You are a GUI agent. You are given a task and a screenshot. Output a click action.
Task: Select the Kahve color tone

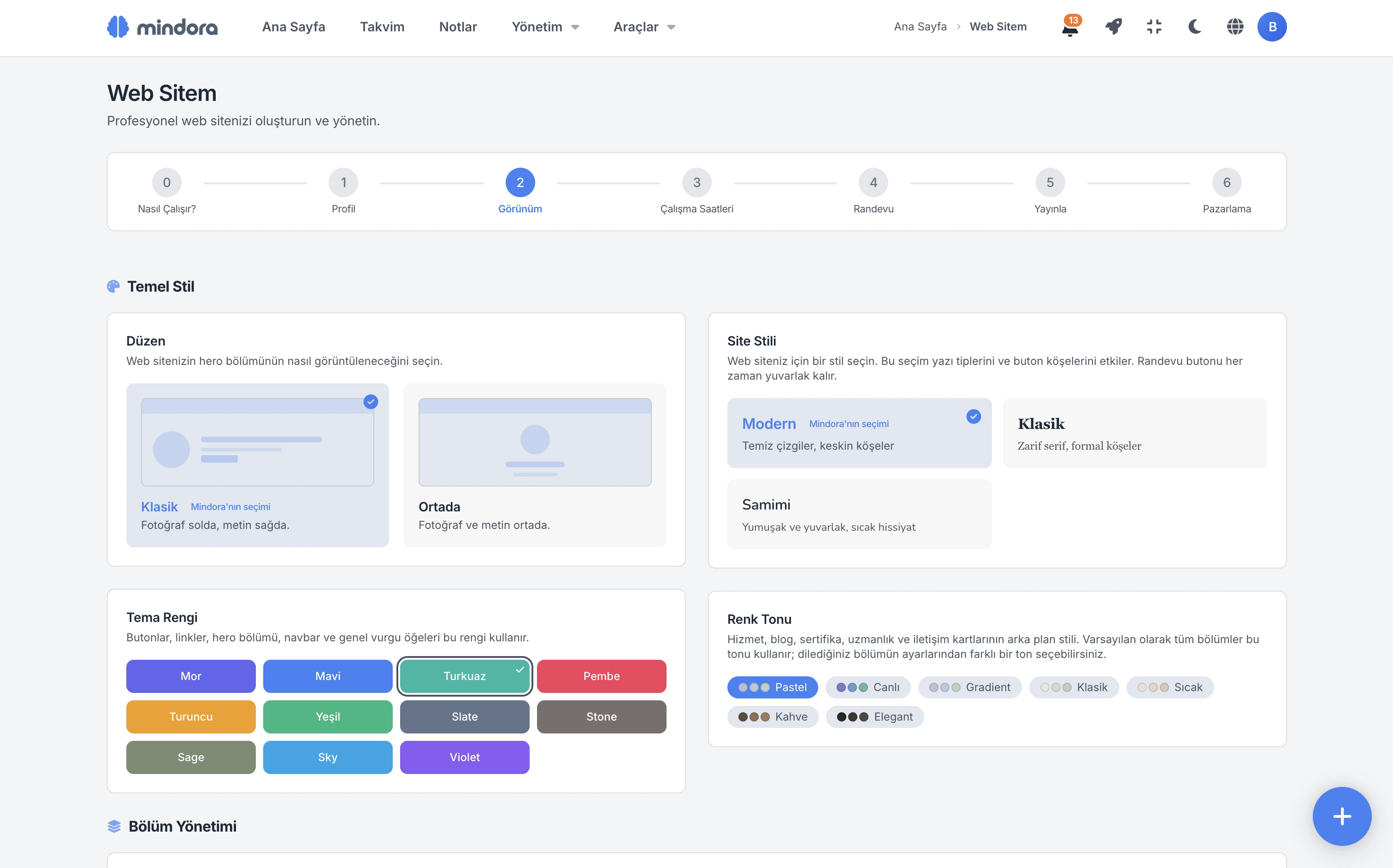coord(772,716)
